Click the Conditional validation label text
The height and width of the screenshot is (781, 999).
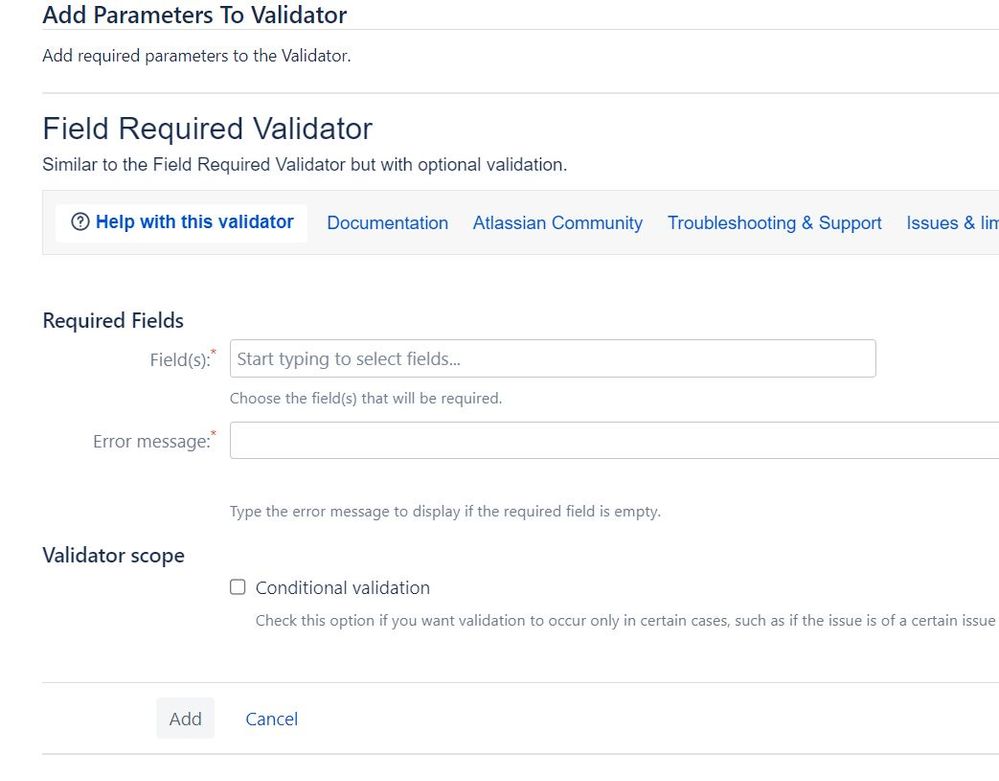pyautogui.click(x=343, y=588)
